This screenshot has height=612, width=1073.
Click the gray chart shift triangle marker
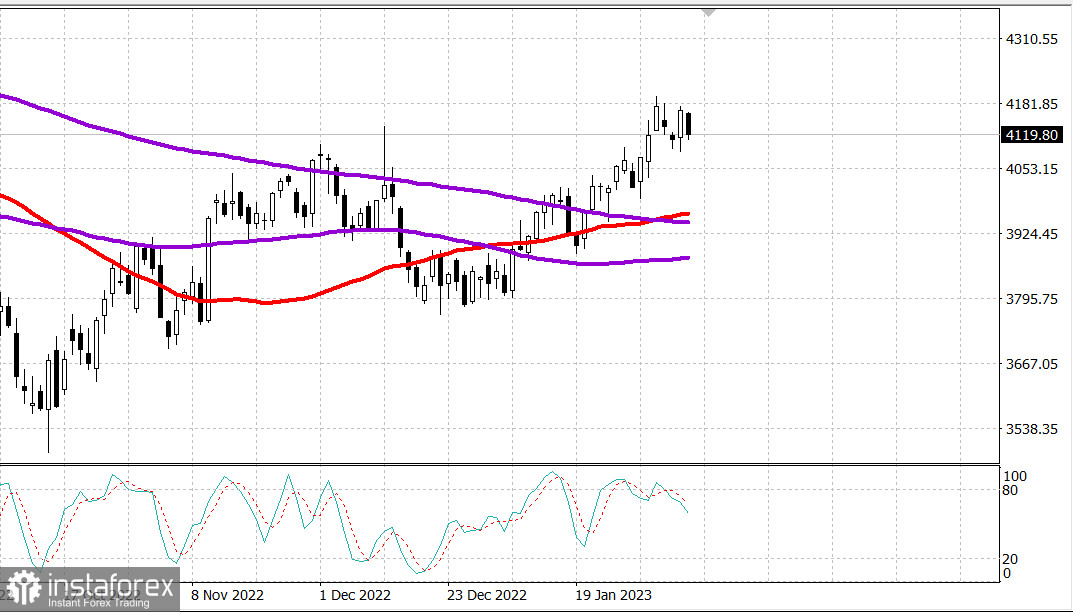pos(708,13)
